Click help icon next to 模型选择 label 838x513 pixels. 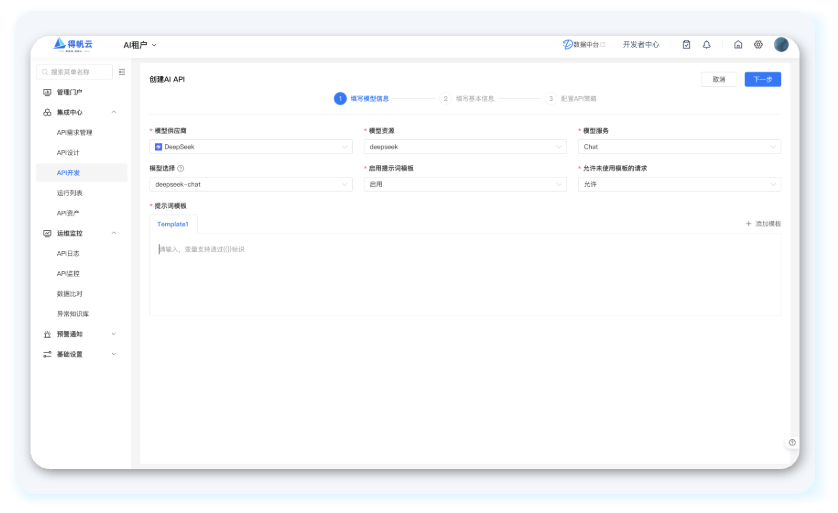click(181, 168)
